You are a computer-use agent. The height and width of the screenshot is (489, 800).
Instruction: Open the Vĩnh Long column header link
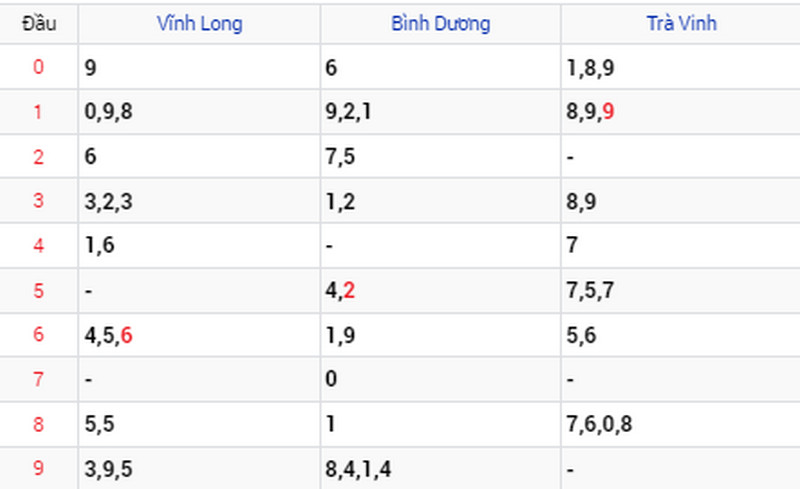point(199,23)
